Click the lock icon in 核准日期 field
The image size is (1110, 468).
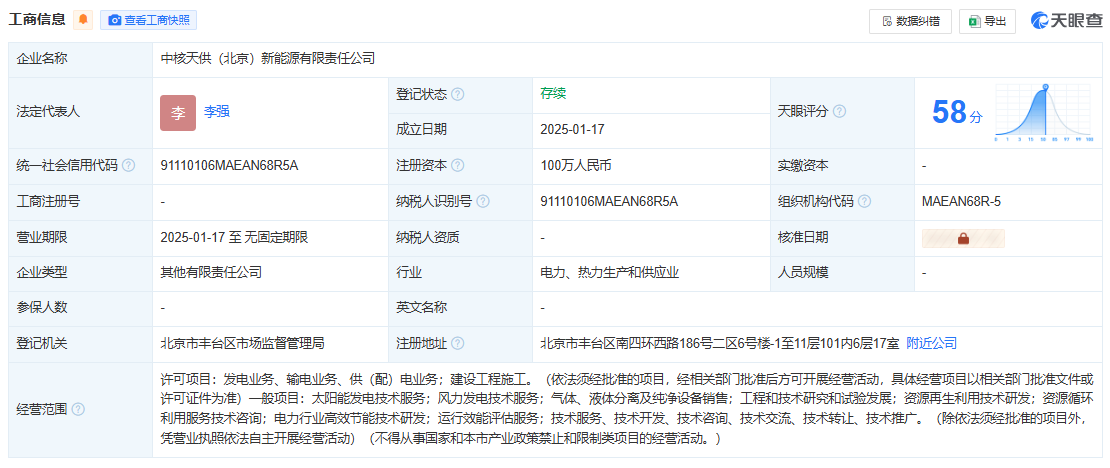[x=963, y=238]
